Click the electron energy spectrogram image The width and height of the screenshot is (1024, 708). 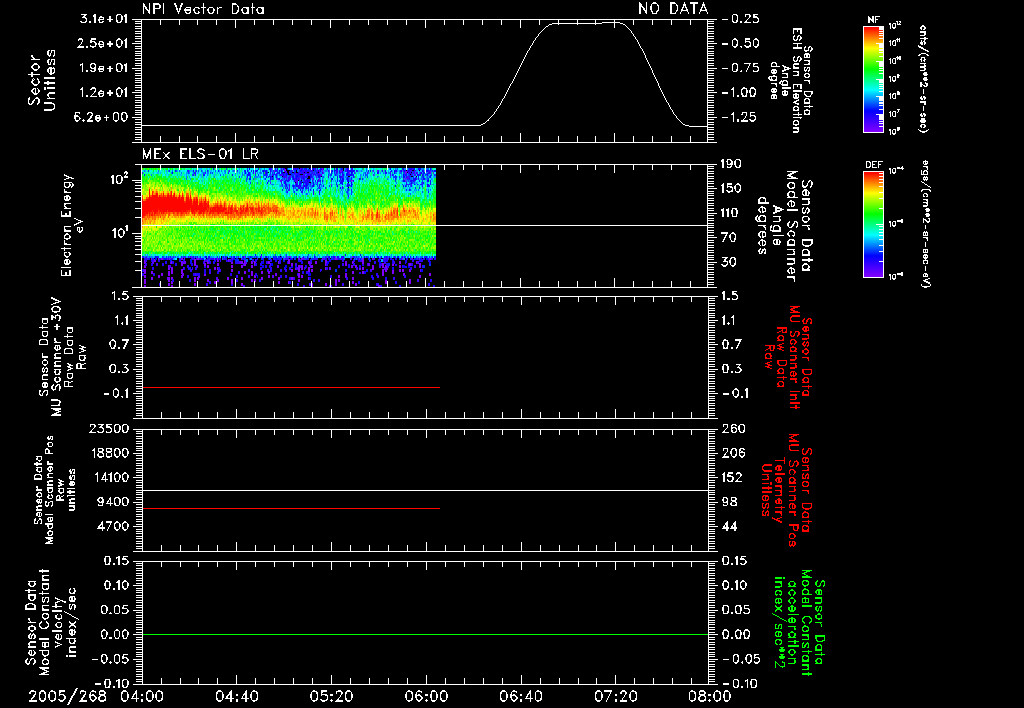(289, 227)
